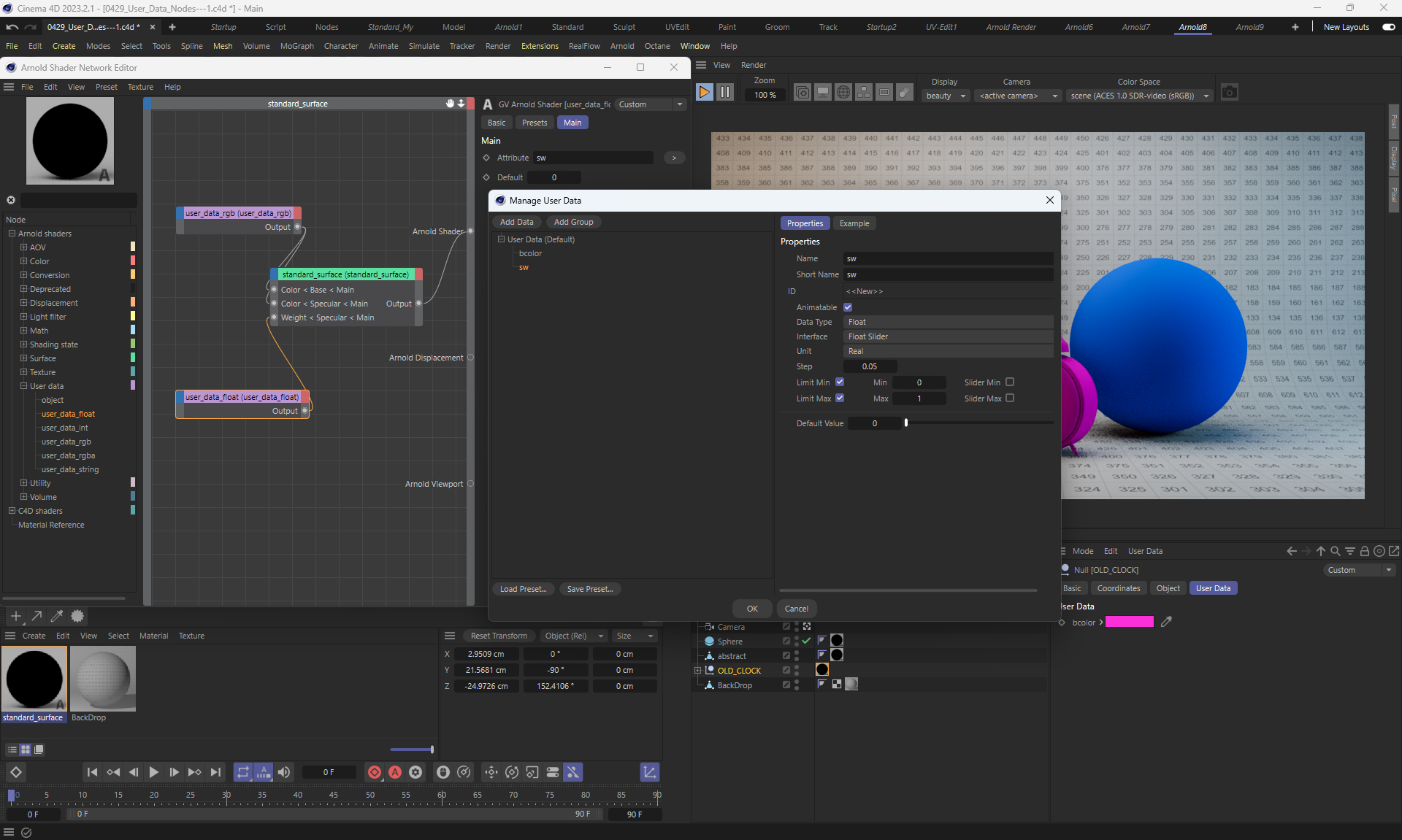Disable the Limit Min checkbox
The width and height of the screenshot is (1402, 840).
pos(840,382)
